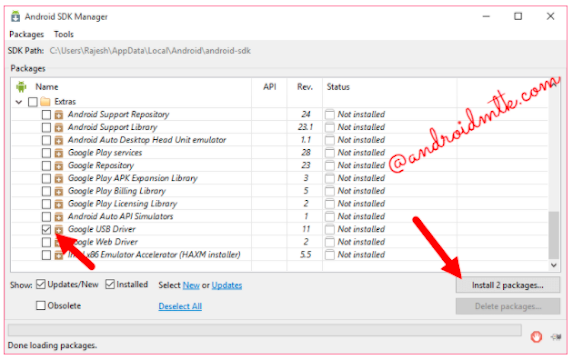Click Google Play APK Expansion Library package icon
573x360 pixels.
(58, 179)
